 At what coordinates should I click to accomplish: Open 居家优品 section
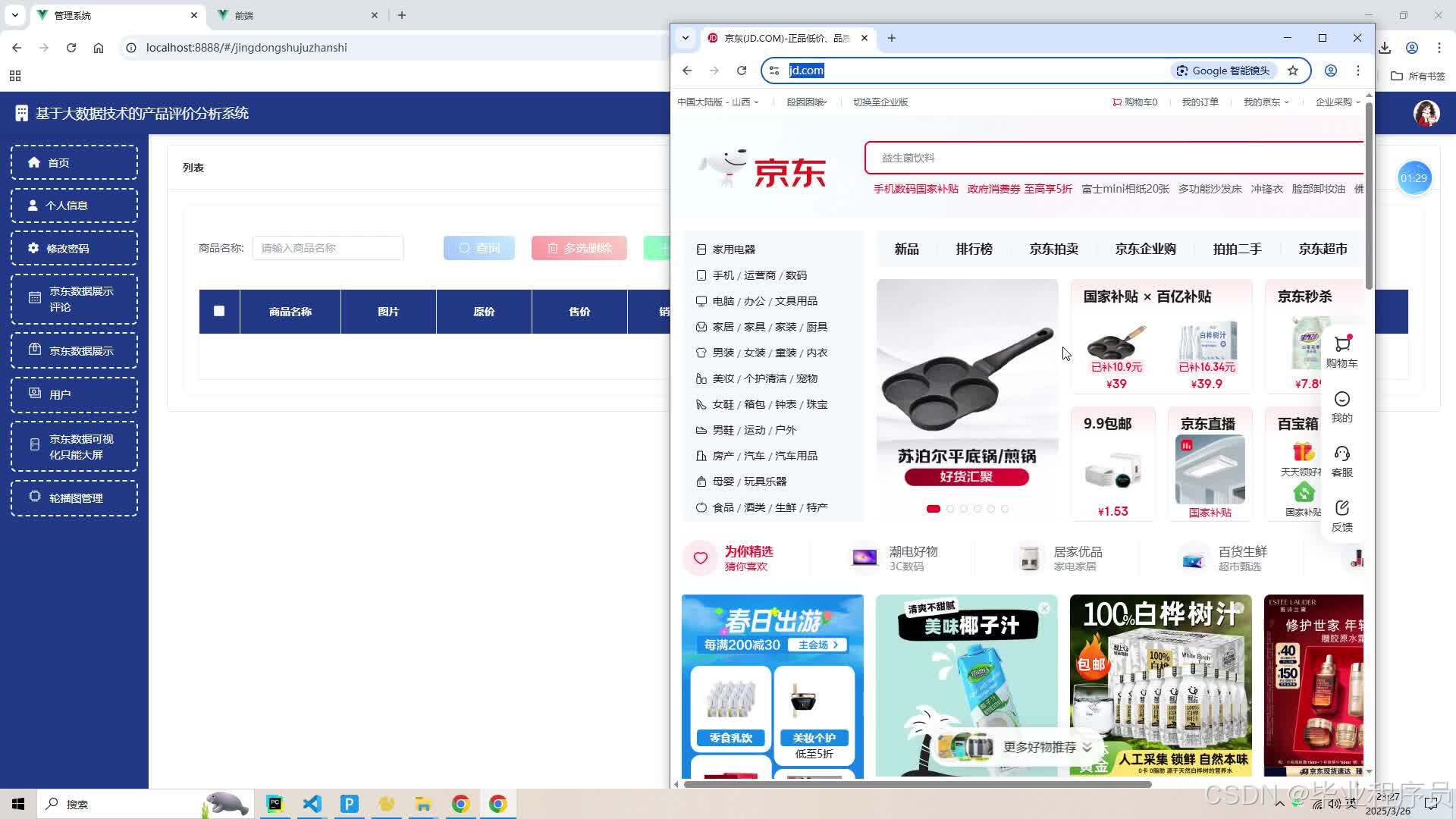[x=1059, y=558]
